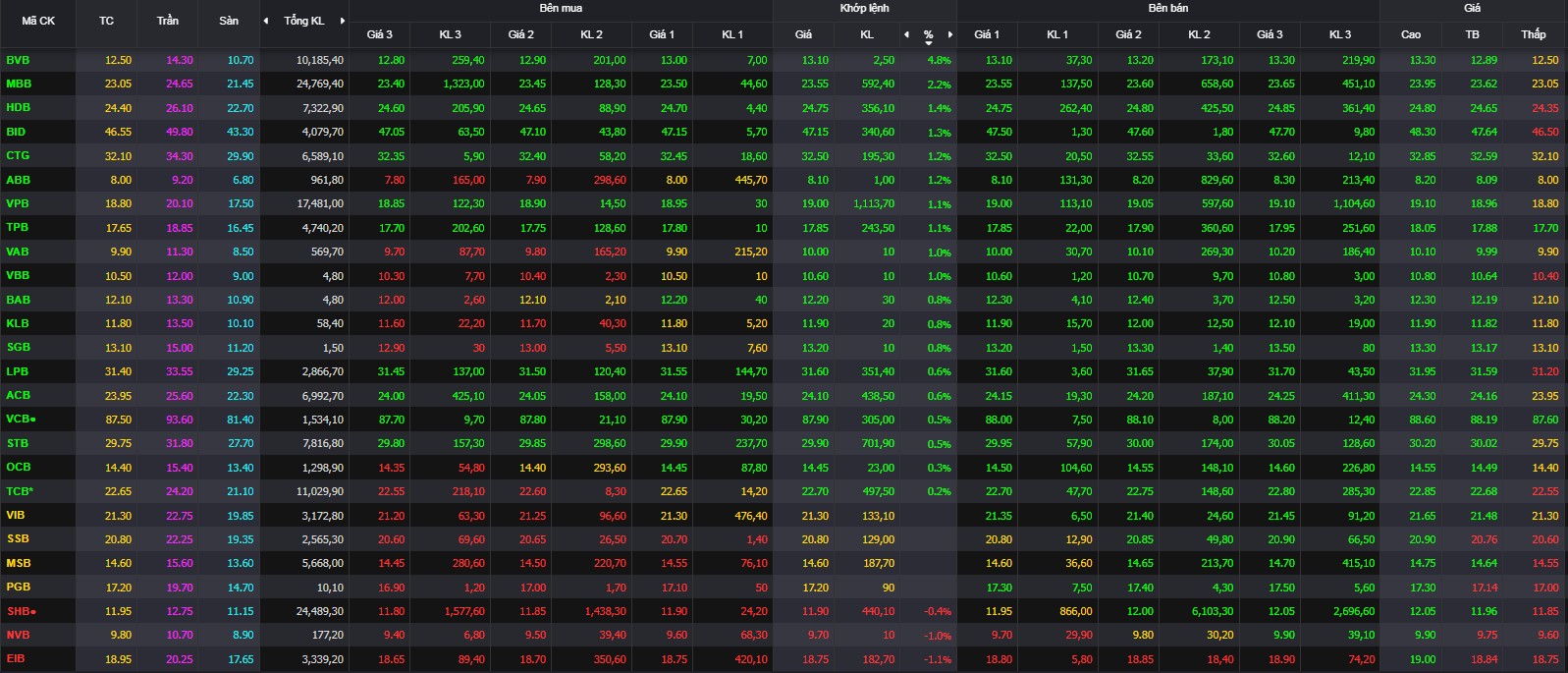Click BVB percent change 4.8%
The image size is (1568, 673).
[x=940, y=60]
